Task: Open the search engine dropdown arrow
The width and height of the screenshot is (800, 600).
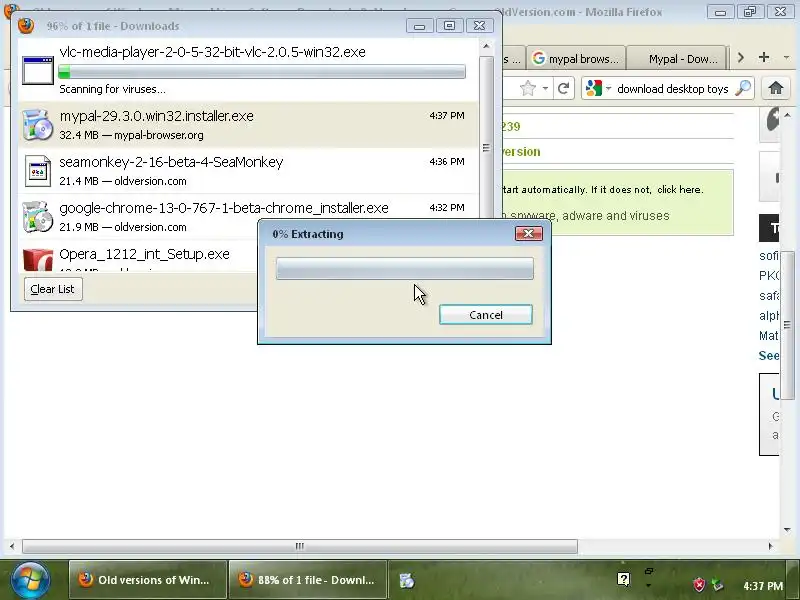Action: pos(608,88)
